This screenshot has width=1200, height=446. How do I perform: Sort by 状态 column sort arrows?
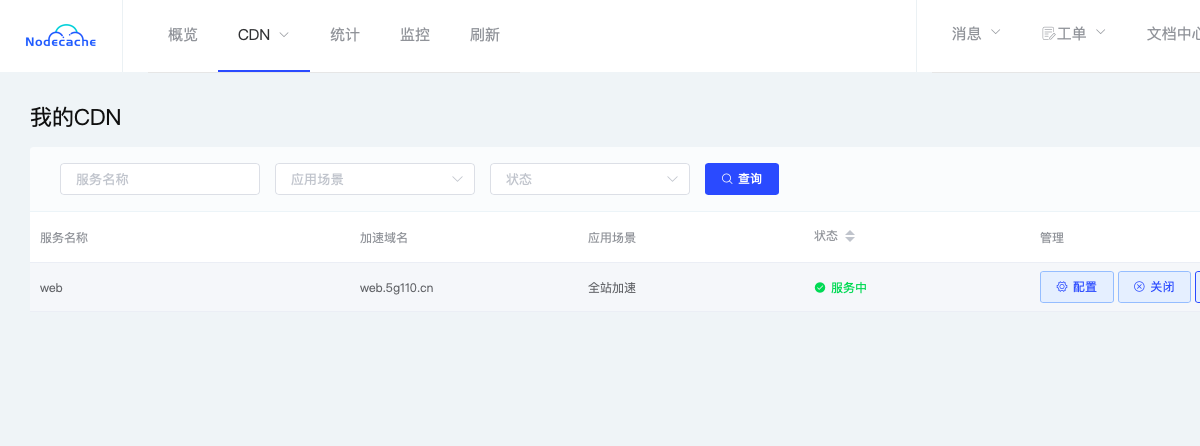tap(850, 237)
